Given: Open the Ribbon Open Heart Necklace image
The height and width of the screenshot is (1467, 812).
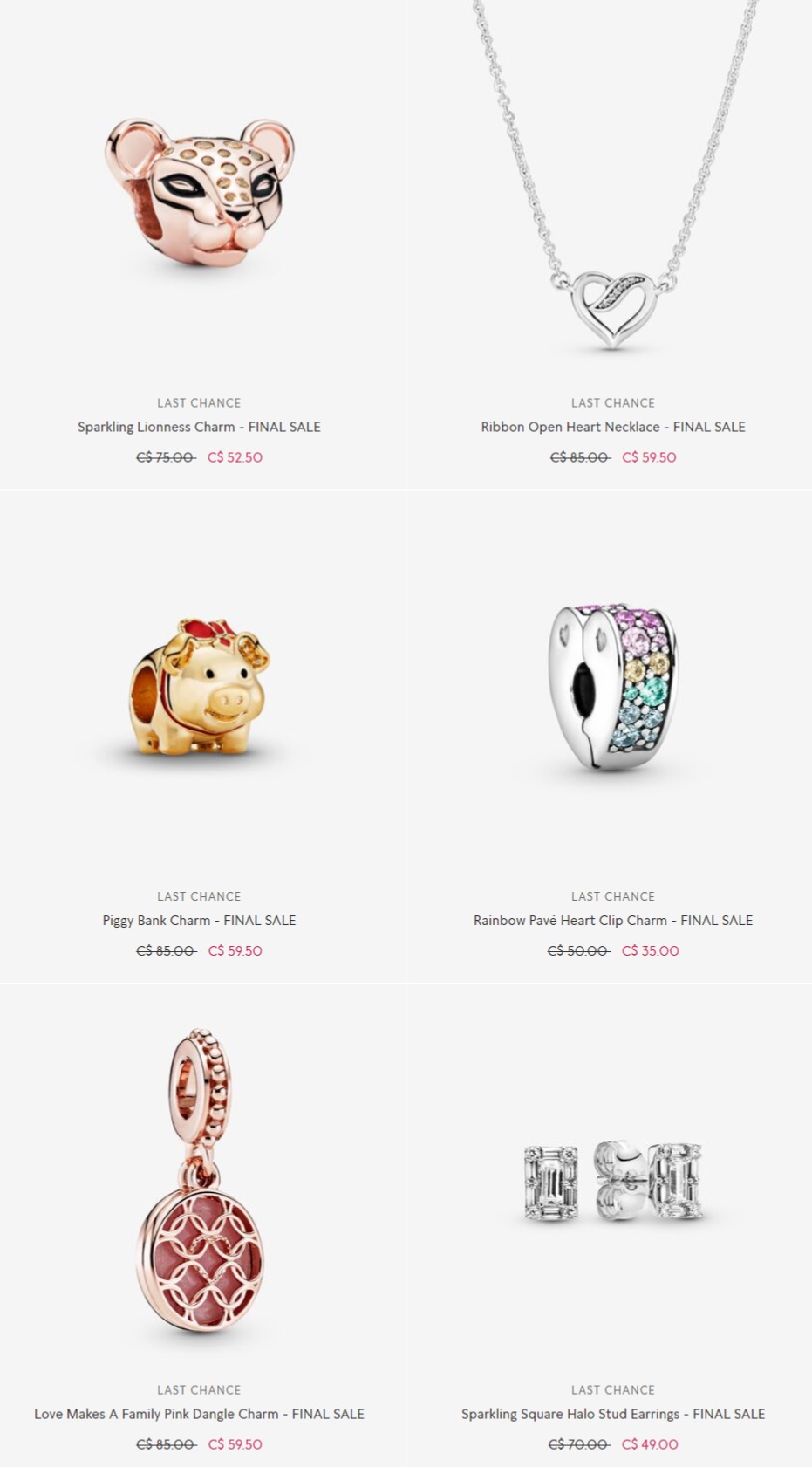Looking at the screenshot, I should [613, 175].
